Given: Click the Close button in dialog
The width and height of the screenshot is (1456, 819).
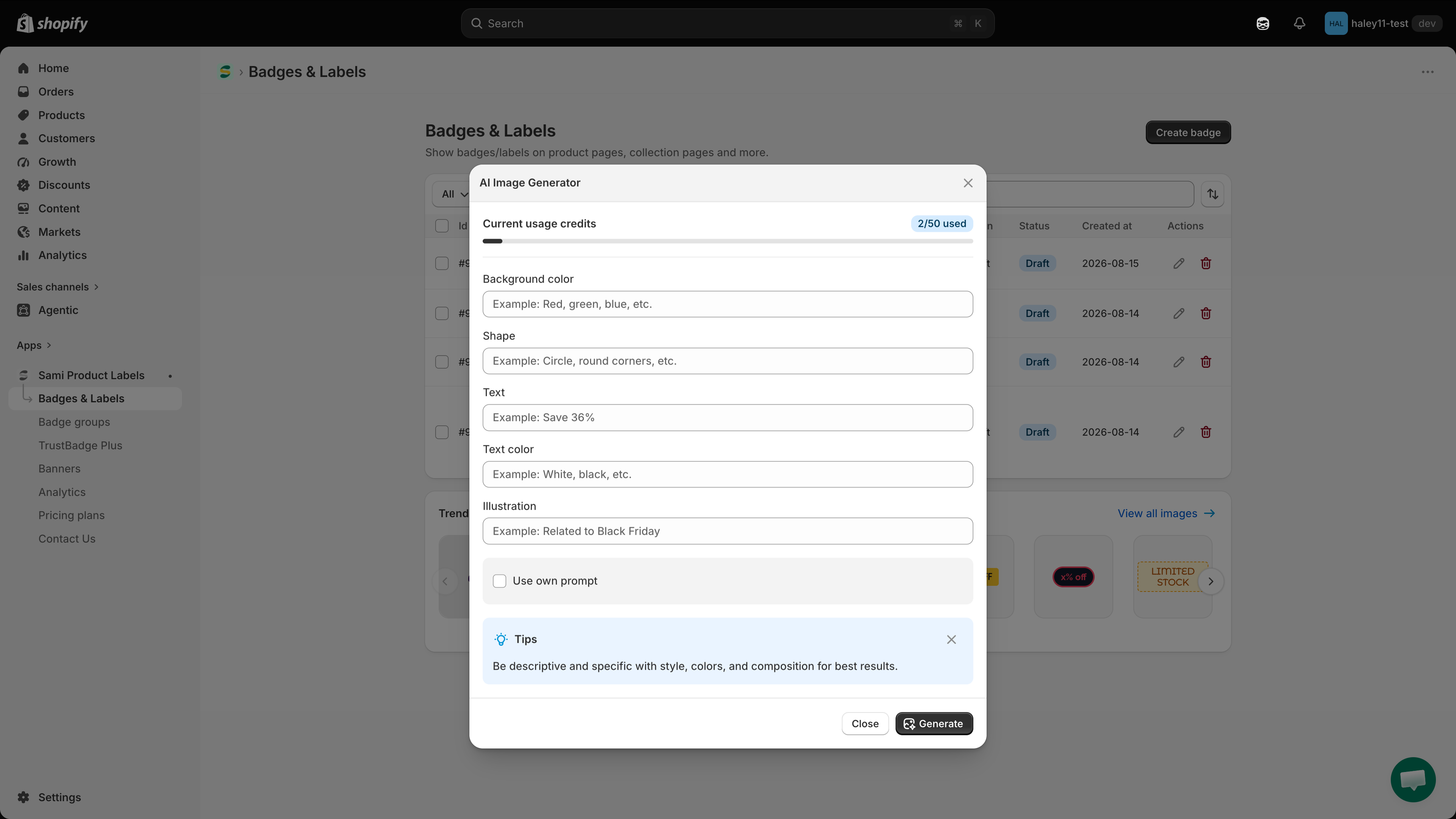Looking at the screenshot, I should (865, 723).
